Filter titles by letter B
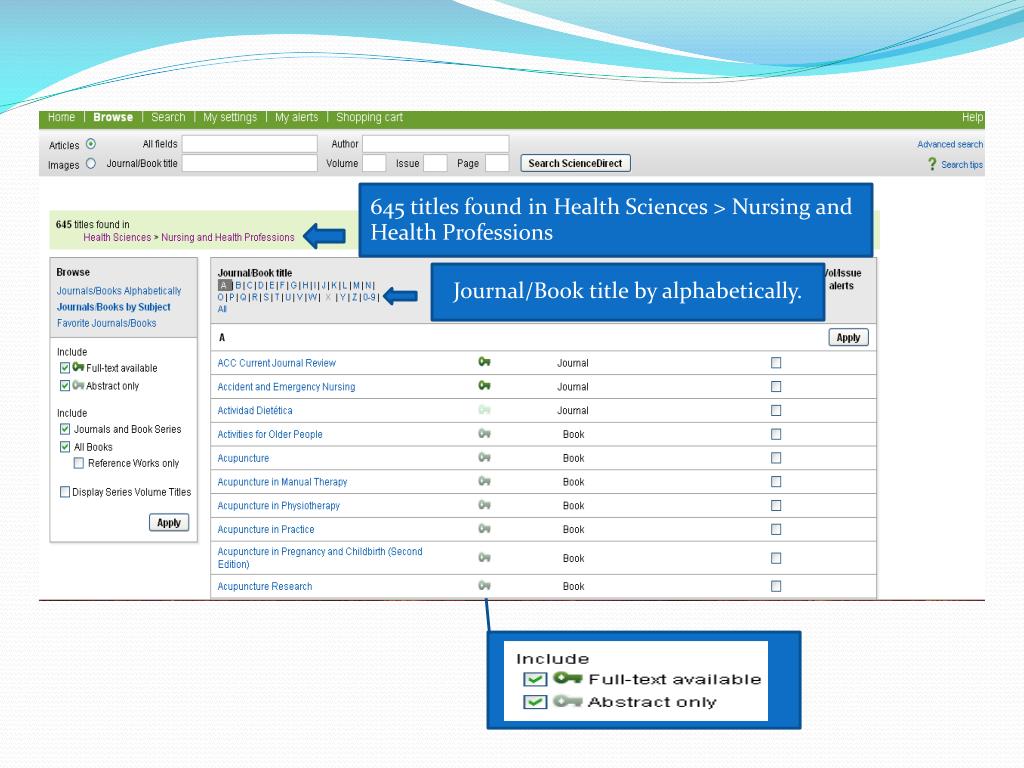Image resolution: width=1024 pixels, height=768 pixels. coord(238,285)
